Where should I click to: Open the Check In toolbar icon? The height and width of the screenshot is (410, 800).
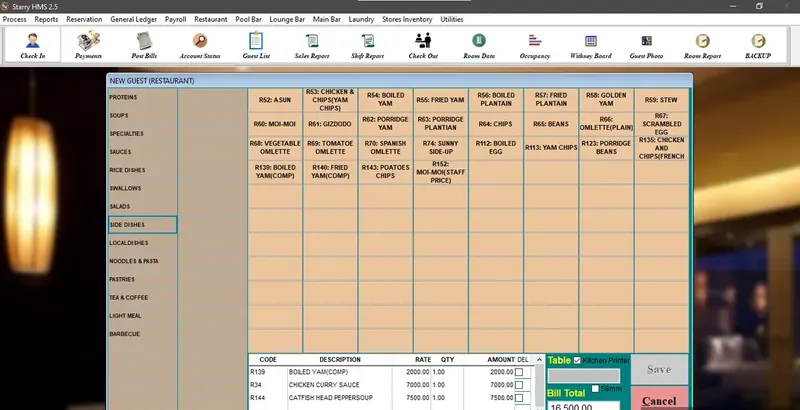33,45
